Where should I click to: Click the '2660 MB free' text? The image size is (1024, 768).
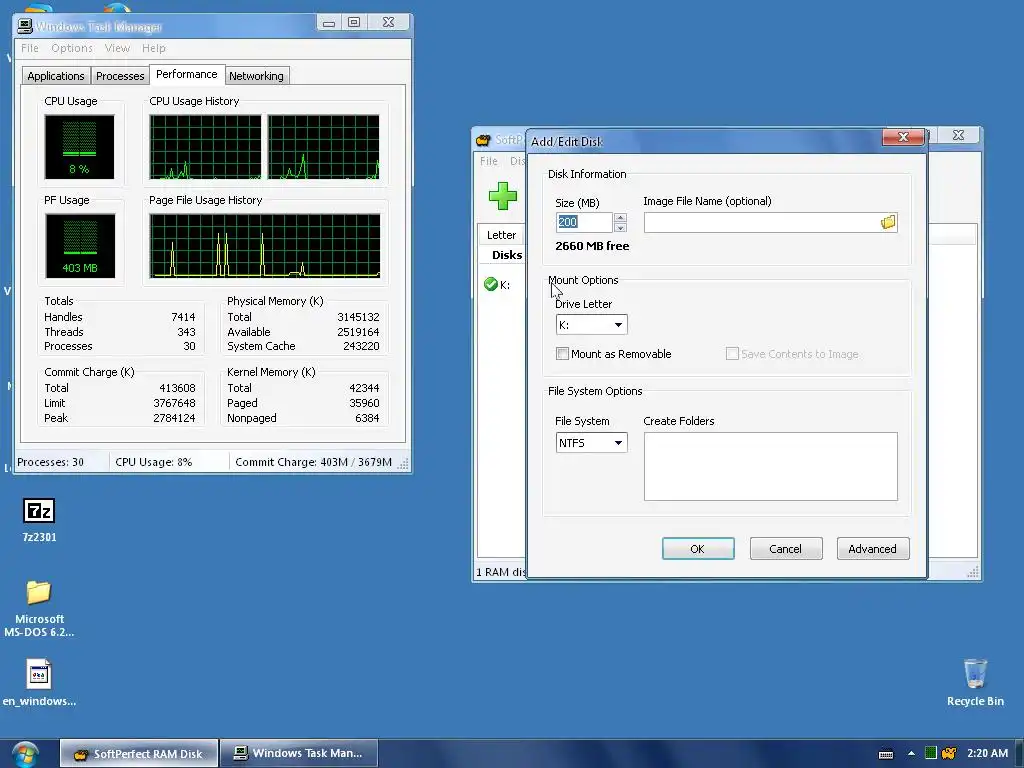coord(592,246)
